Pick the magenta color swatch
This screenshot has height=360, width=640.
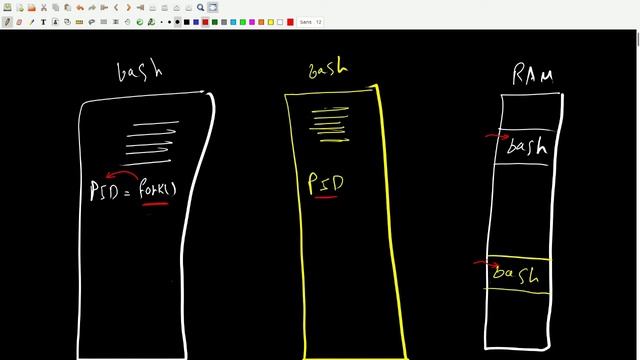tap(252, 22)
